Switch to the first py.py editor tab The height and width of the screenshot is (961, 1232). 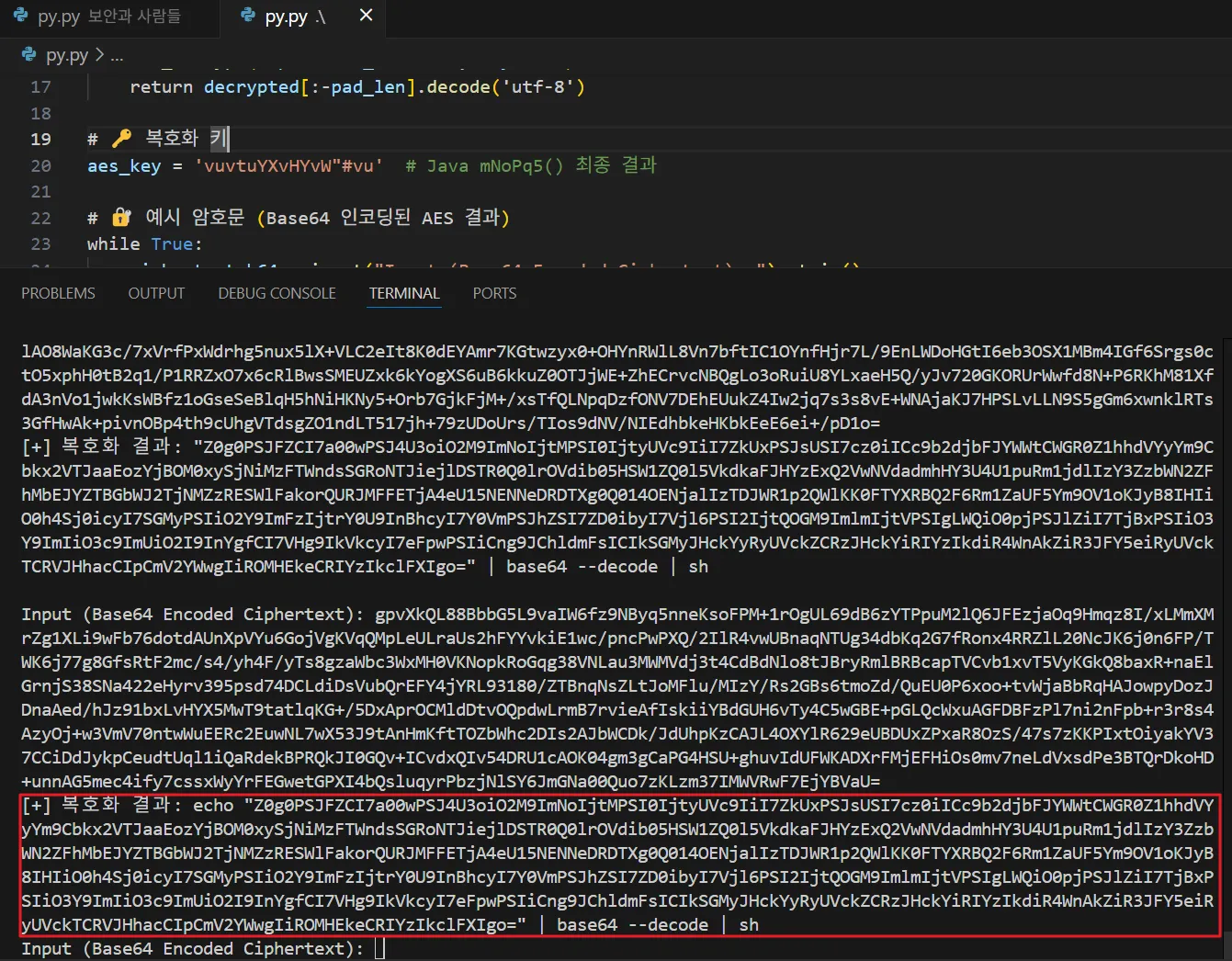coord(108,17)
